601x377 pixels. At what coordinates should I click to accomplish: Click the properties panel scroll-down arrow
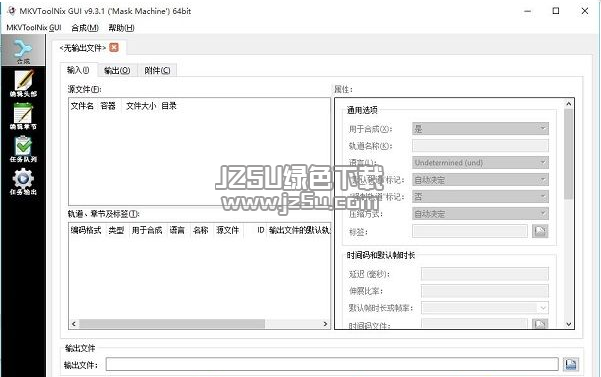569,324
